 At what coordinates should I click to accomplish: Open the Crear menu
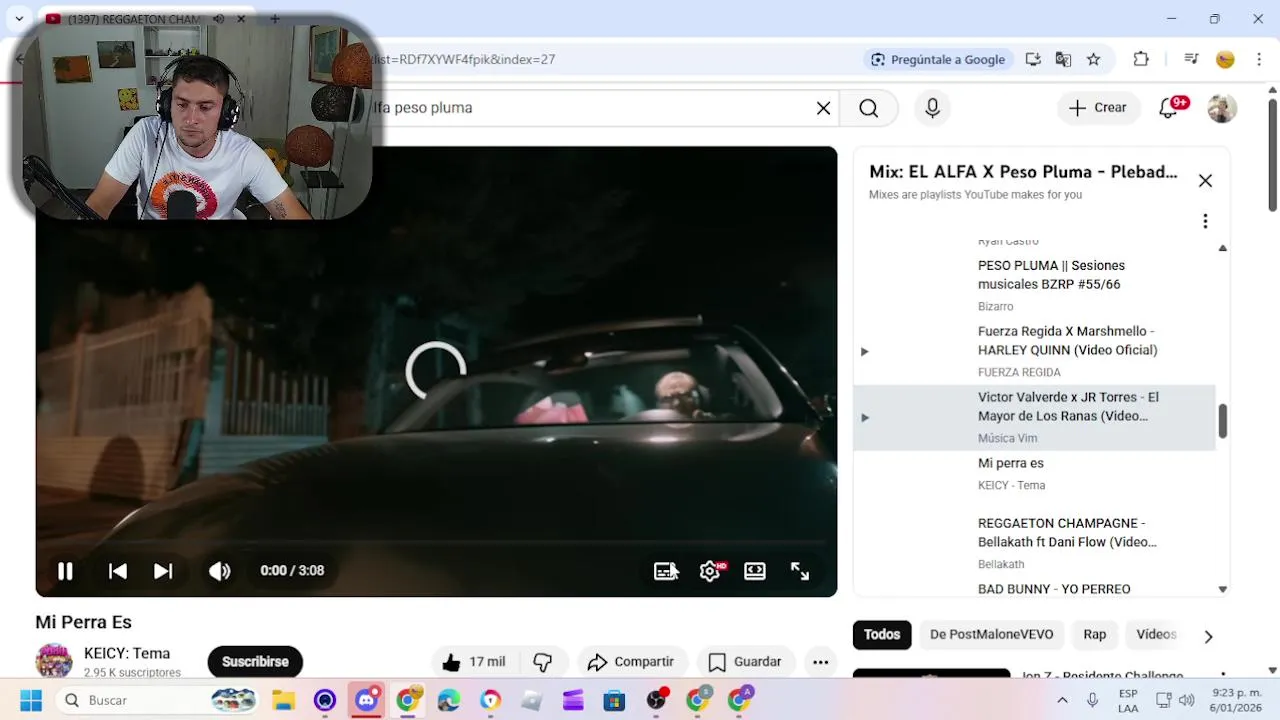(x=1098, y=108)
